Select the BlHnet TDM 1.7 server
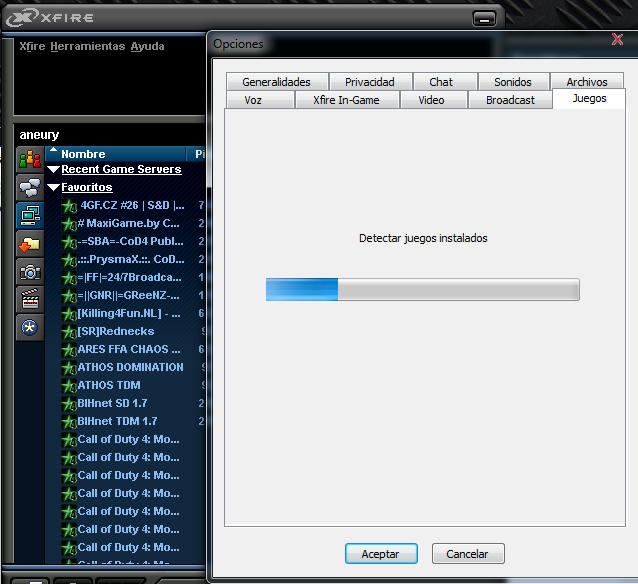638x584 pixels. (117, 421)
